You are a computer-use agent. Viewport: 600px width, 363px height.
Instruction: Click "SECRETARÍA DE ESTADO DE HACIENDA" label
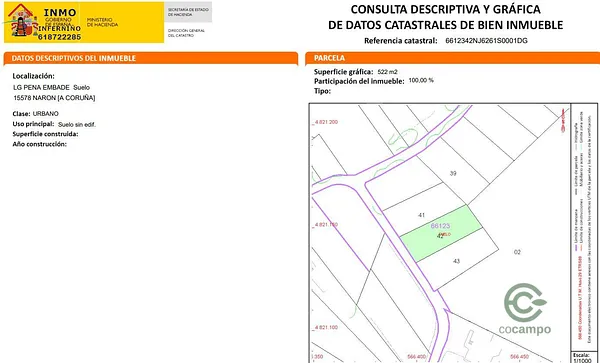188,11
